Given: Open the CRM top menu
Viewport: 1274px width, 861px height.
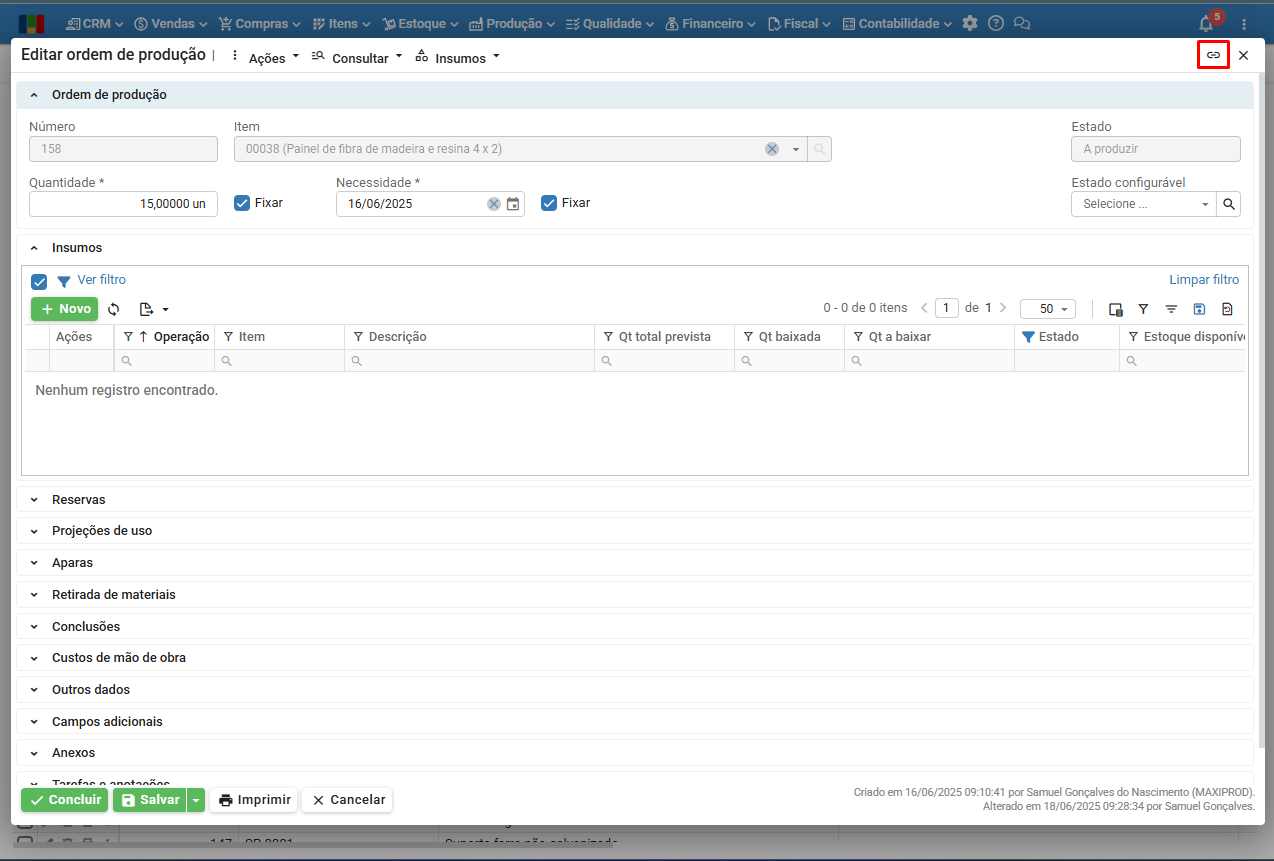Looking at the screenshot, I should (x=95, y=23).
